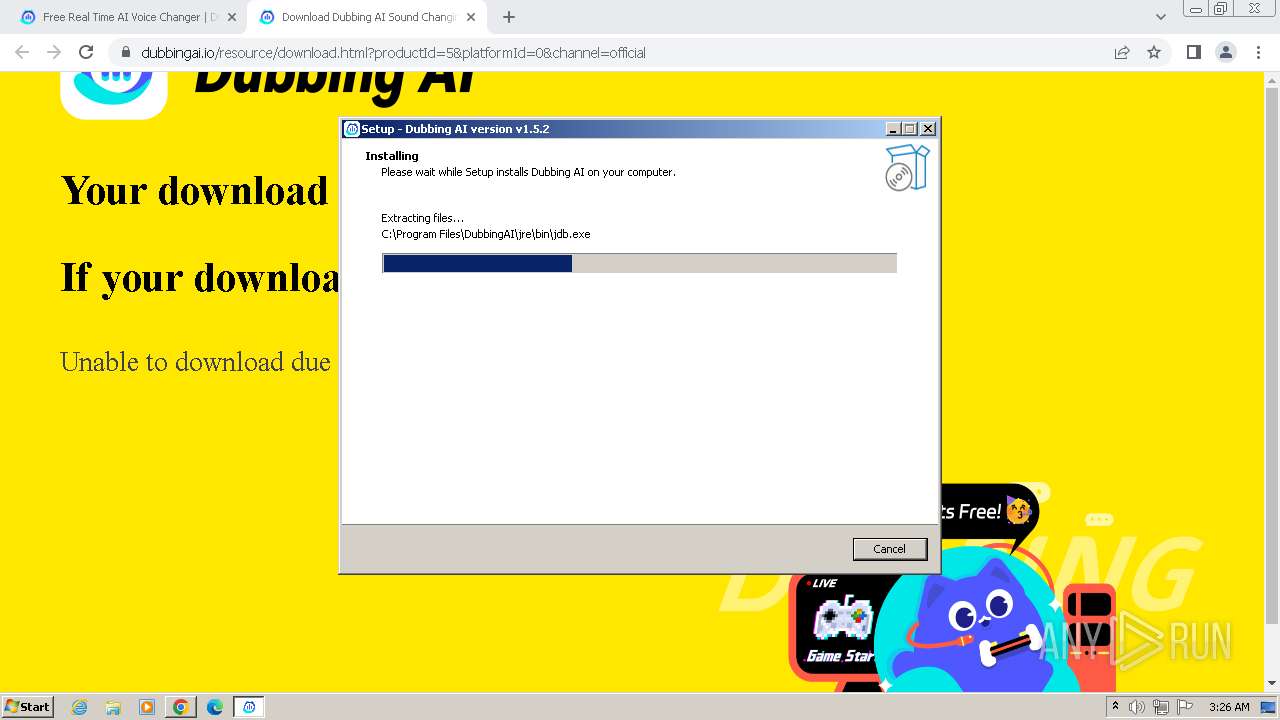Open a new browser tab

click(509, 17)
